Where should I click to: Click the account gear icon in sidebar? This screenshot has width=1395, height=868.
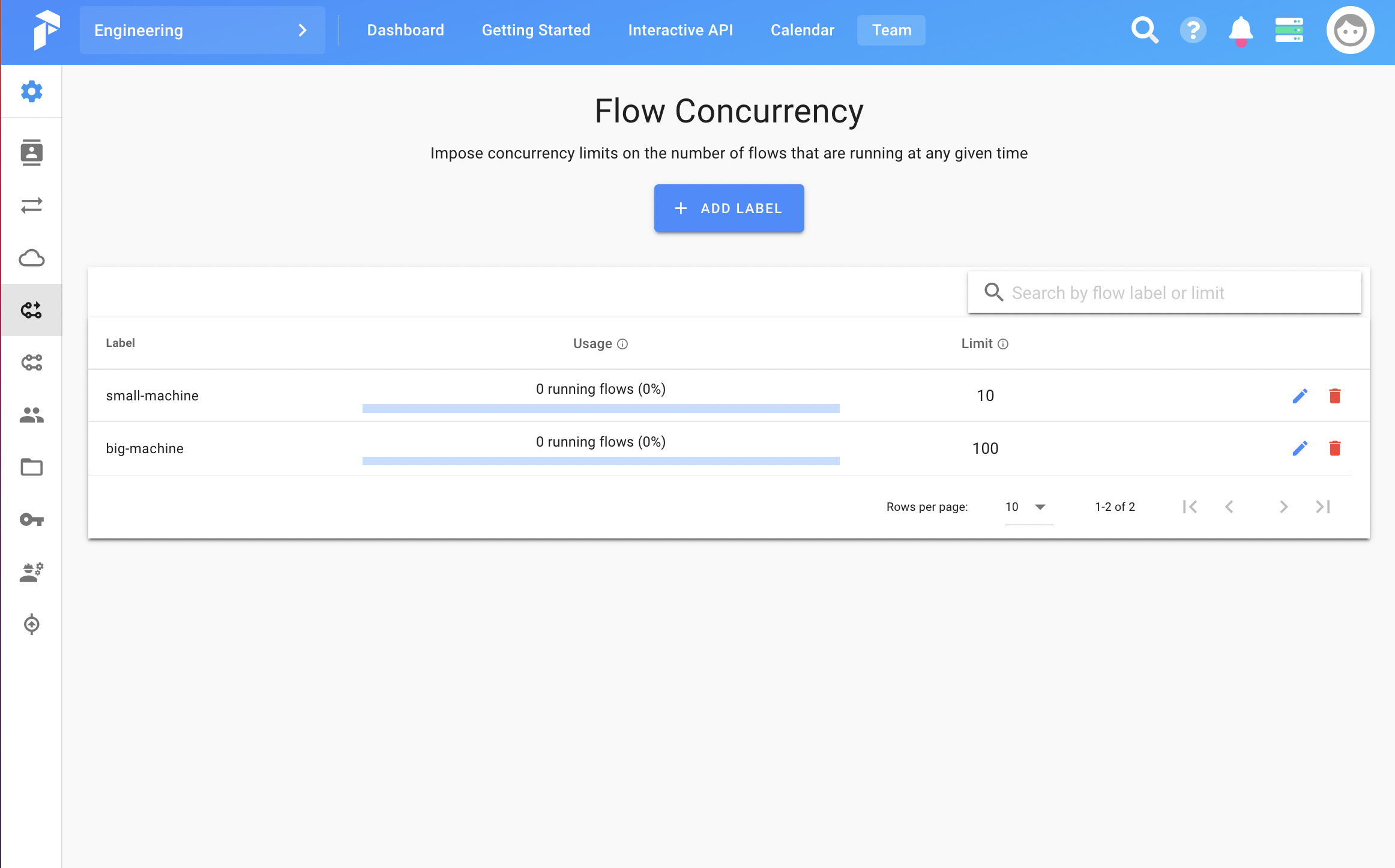[31, 91]
